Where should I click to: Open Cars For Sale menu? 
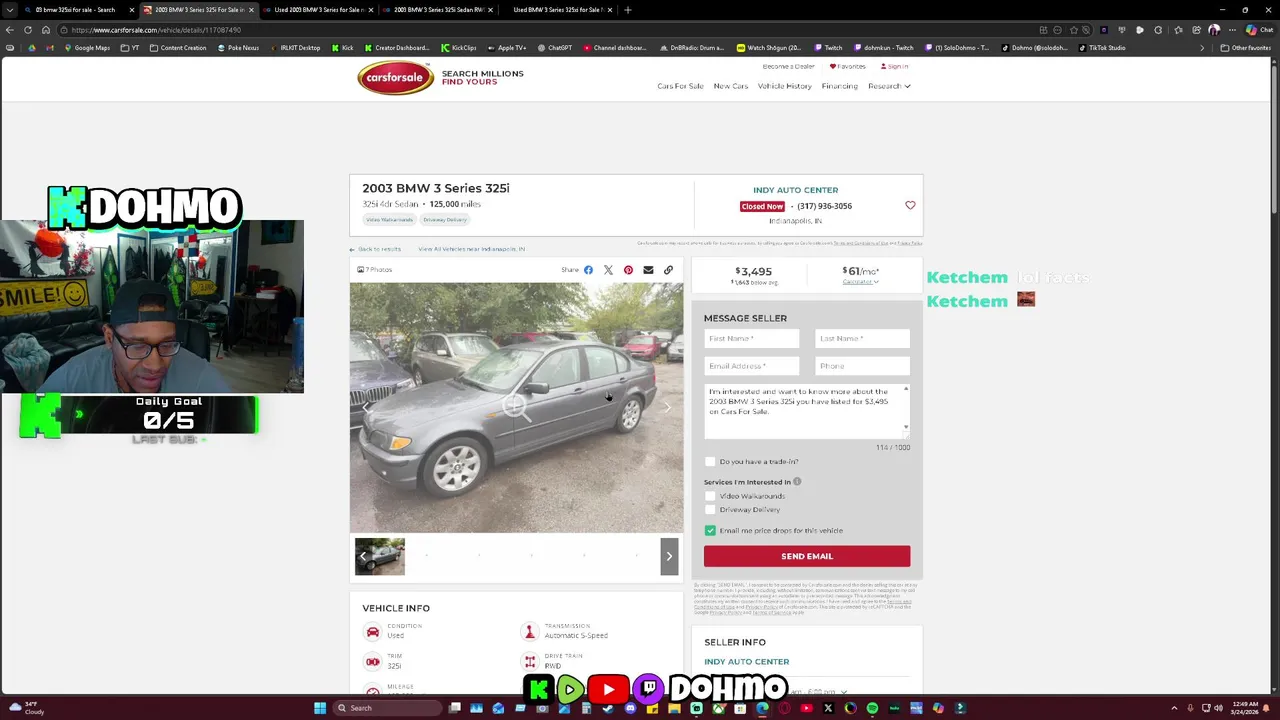(x=680, y=86)
